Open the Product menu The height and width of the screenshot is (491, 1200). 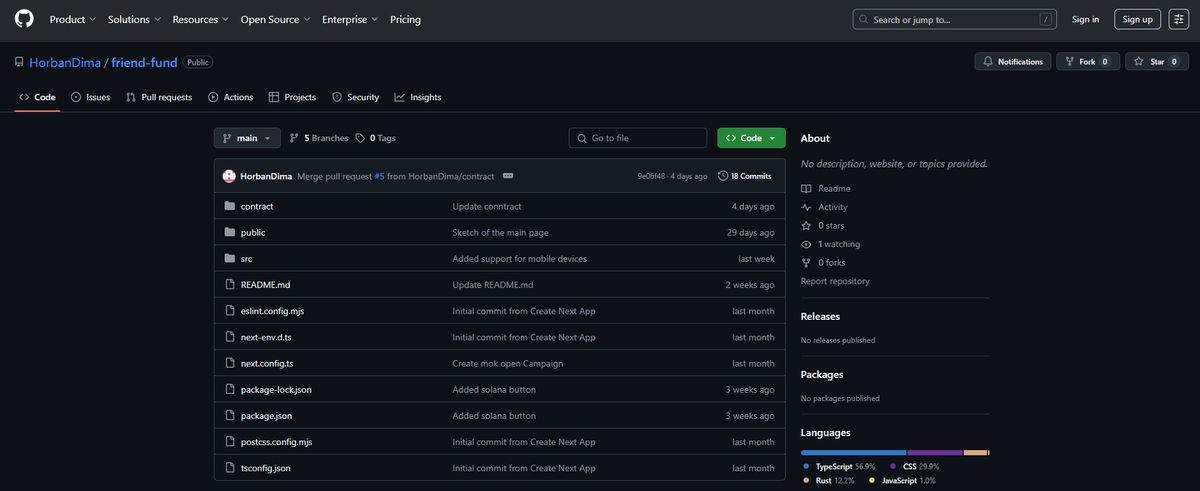[x=73, y=19]
